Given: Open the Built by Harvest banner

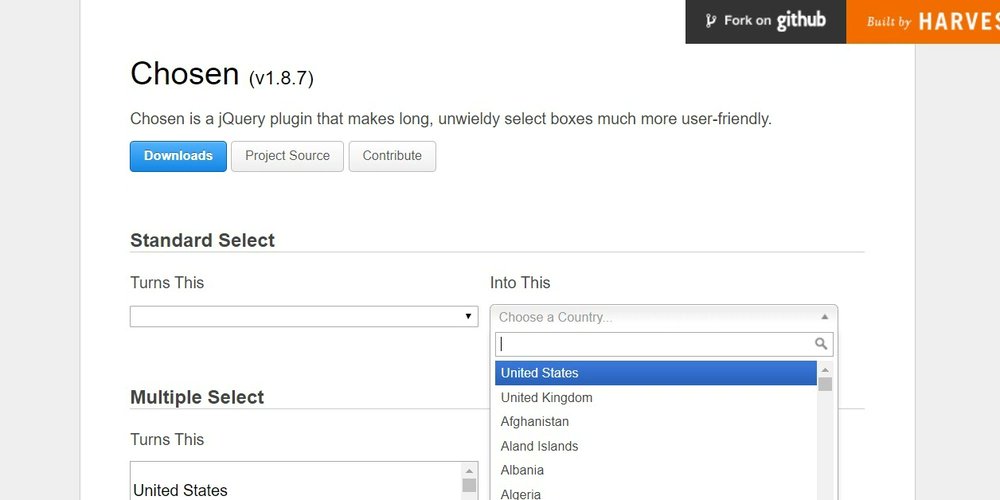Looking at the screenshot, I should pyautogui.click(x=923, y=21).
